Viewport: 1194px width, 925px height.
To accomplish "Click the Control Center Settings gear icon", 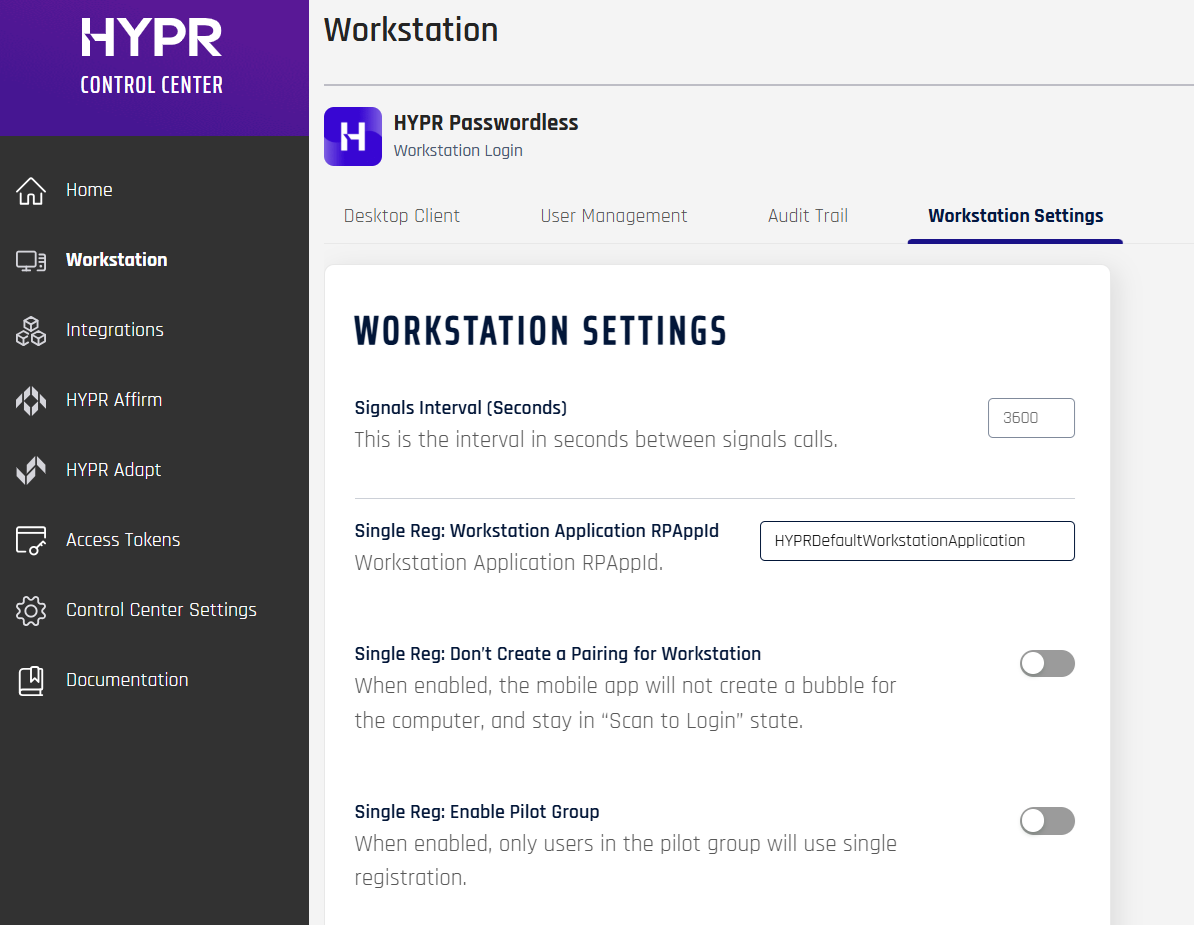I will click(x=31, y=610).
